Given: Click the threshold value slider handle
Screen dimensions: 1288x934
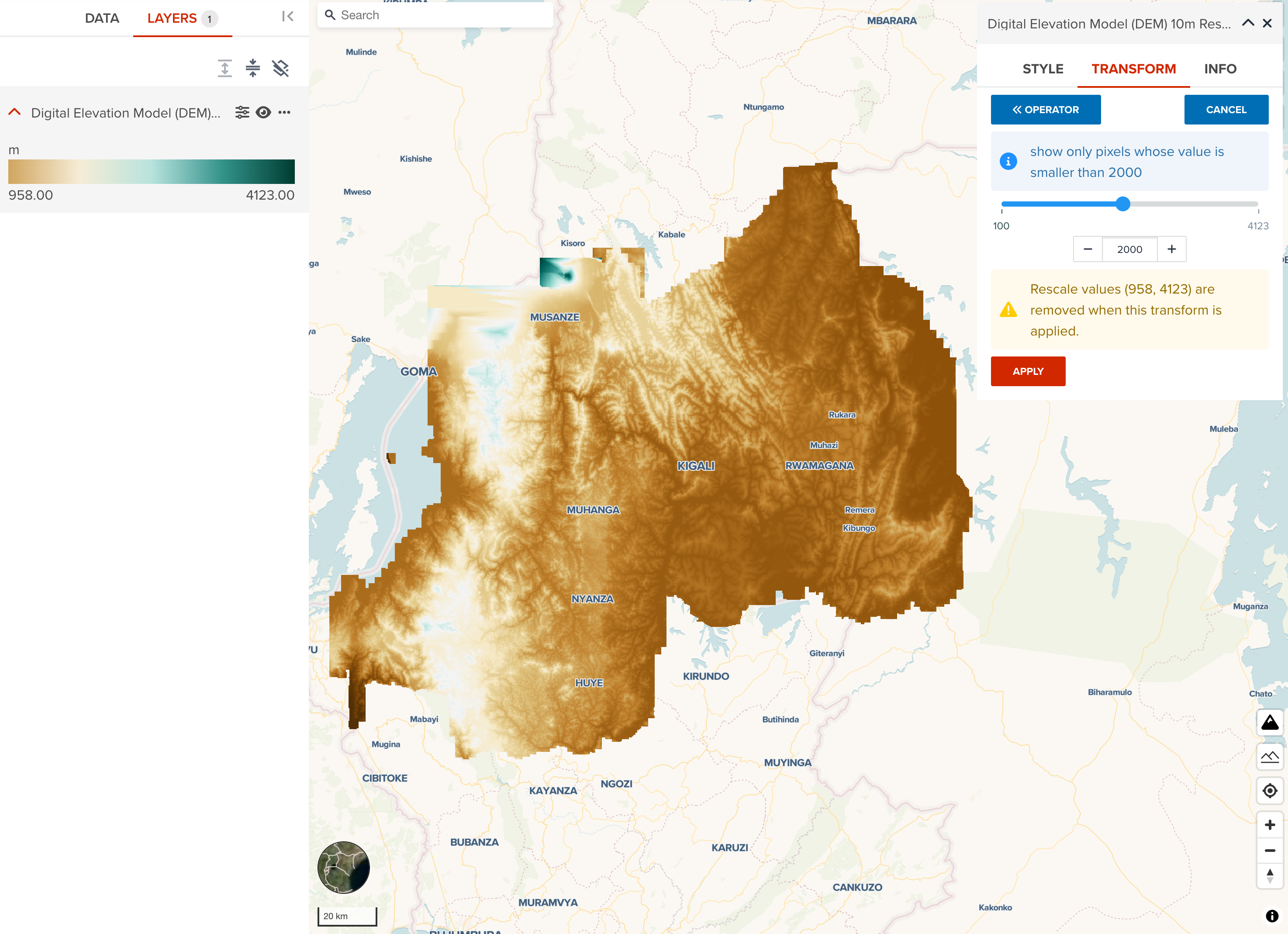Looking at the screenshot, I should [1123, 204].
